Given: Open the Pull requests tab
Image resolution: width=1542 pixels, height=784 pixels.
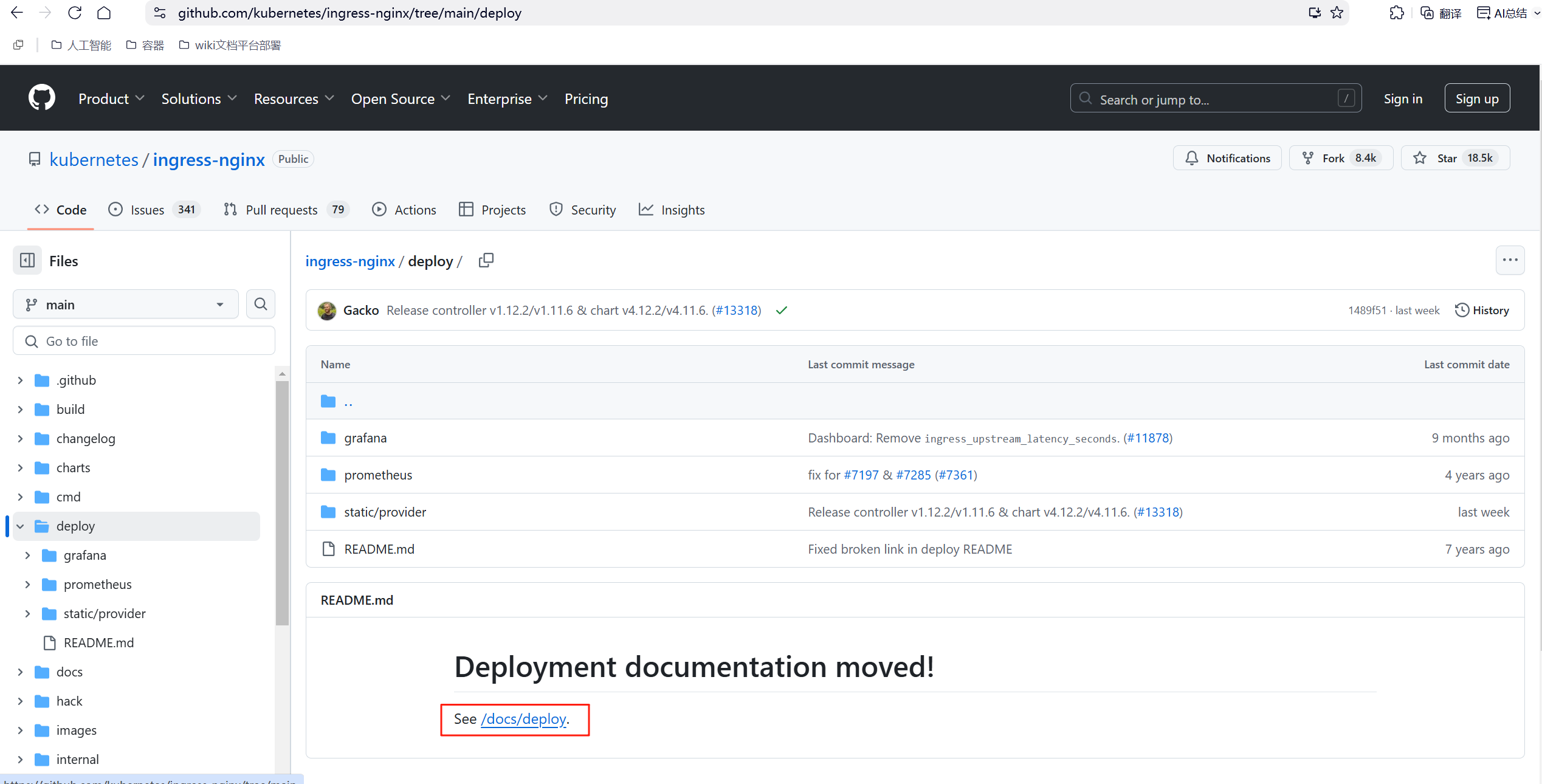Looking at the screenshot, I should (x=281, y=210).
